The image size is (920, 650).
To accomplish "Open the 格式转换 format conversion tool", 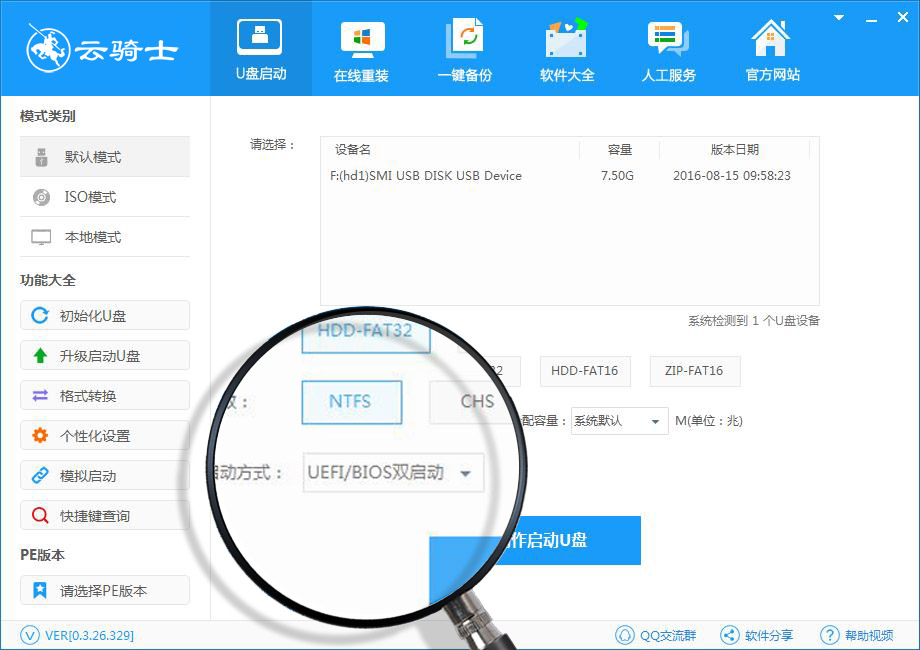I will [x=104, y=395].
